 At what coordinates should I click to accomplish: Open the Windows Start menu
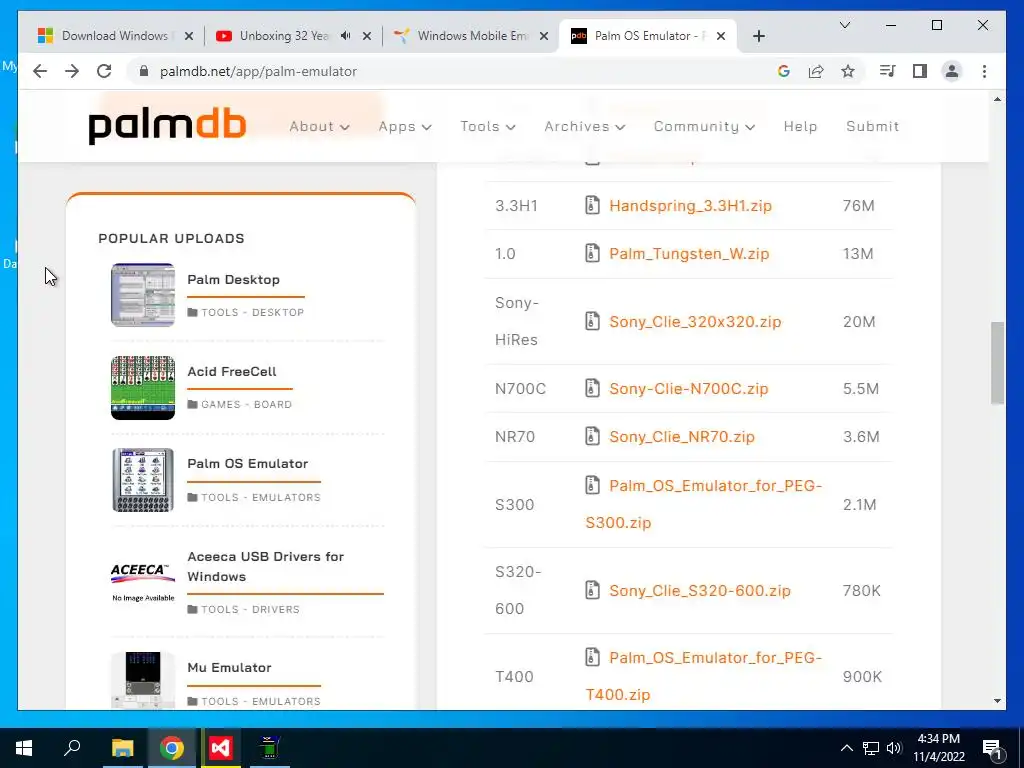[x=24, y=748]
